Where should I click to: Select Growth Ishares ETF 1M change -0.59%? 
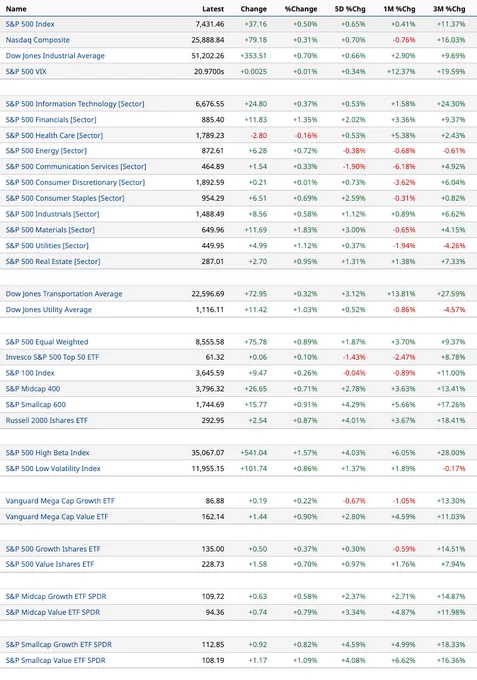pos(404,549)
